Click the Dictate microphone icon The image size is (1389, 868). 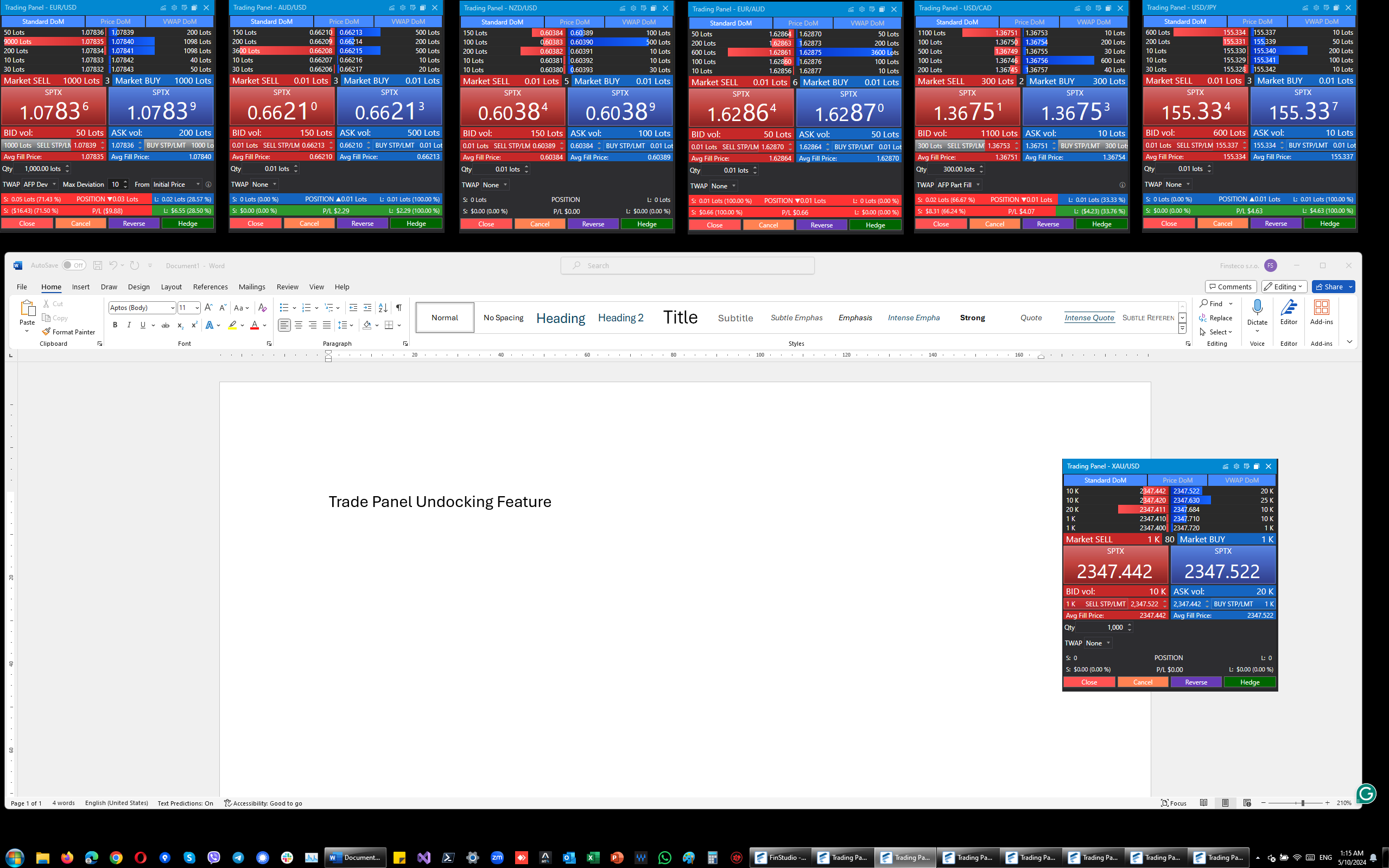(1257, 308)
